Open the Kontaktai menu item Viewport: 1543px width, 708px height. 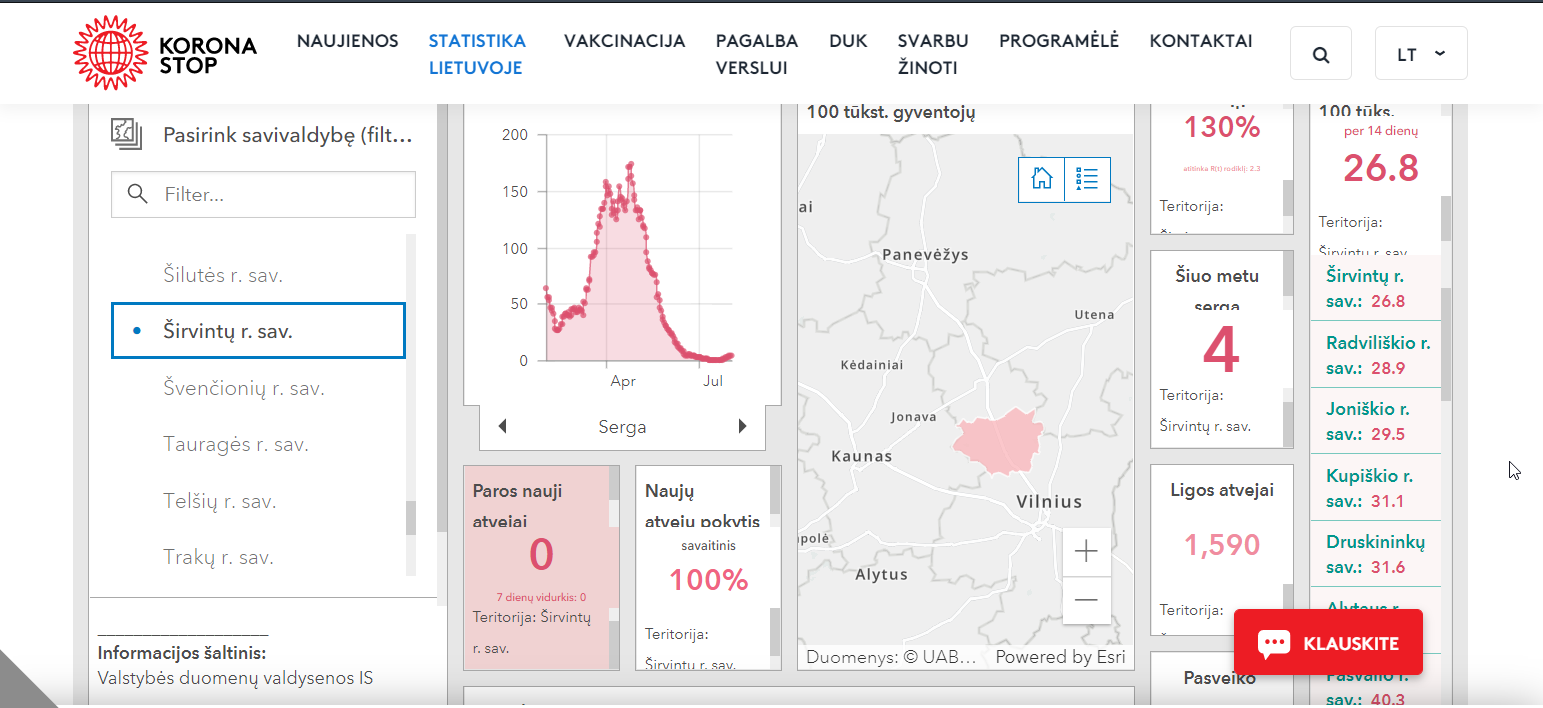(1201, 41)
